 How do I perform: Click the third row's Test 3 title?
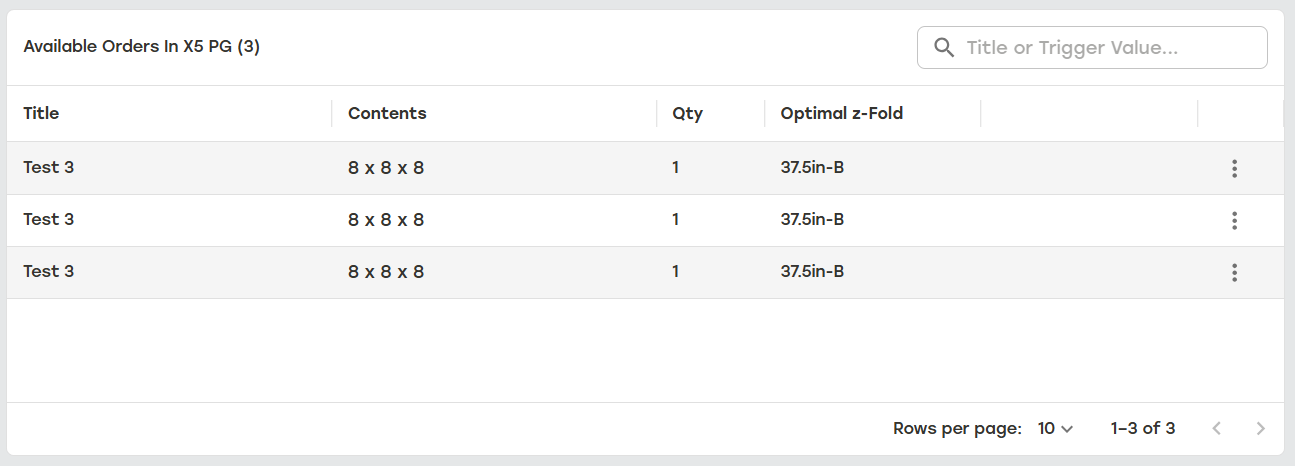coord(49,271)
